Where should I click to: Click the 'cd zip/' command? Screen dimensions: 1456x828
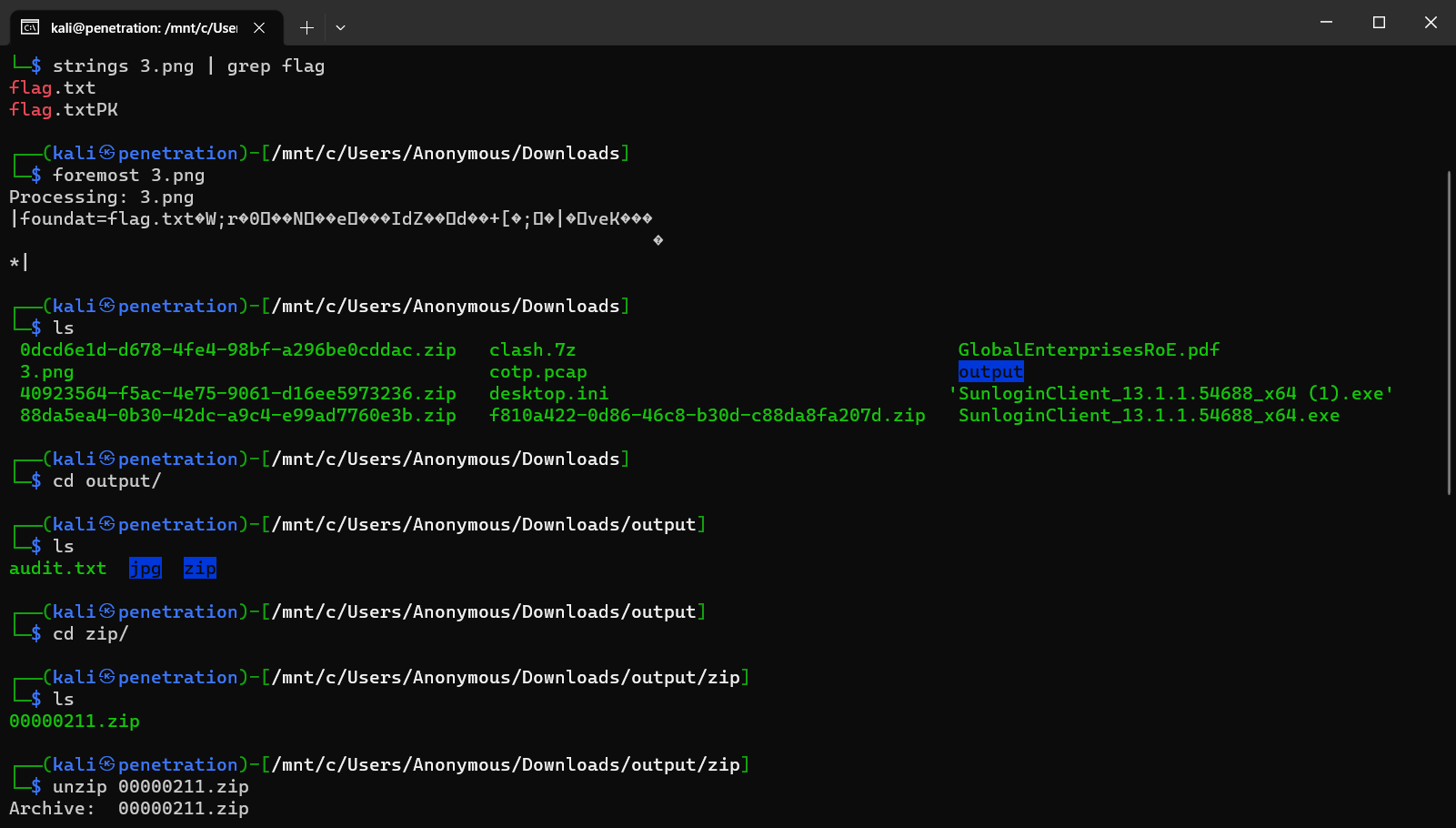pyautogui.click(x=91, y=633)
